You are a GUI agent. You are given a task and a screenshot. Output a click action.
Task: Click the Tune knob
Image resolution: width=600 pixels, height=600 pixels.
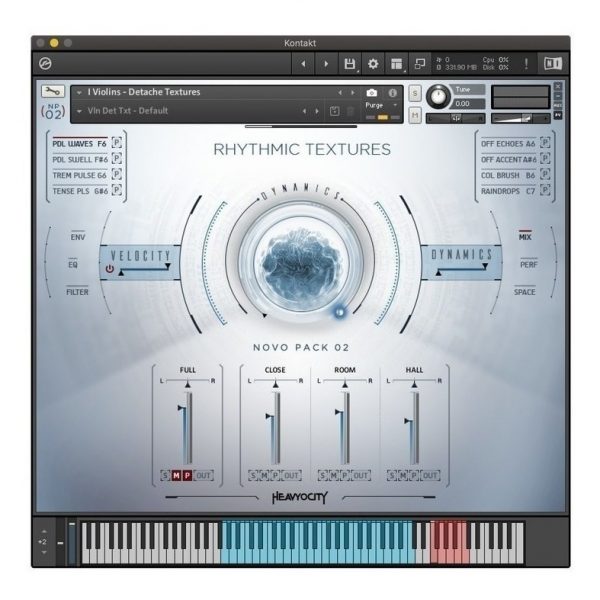pyautogui.click(x=438, y=96)
